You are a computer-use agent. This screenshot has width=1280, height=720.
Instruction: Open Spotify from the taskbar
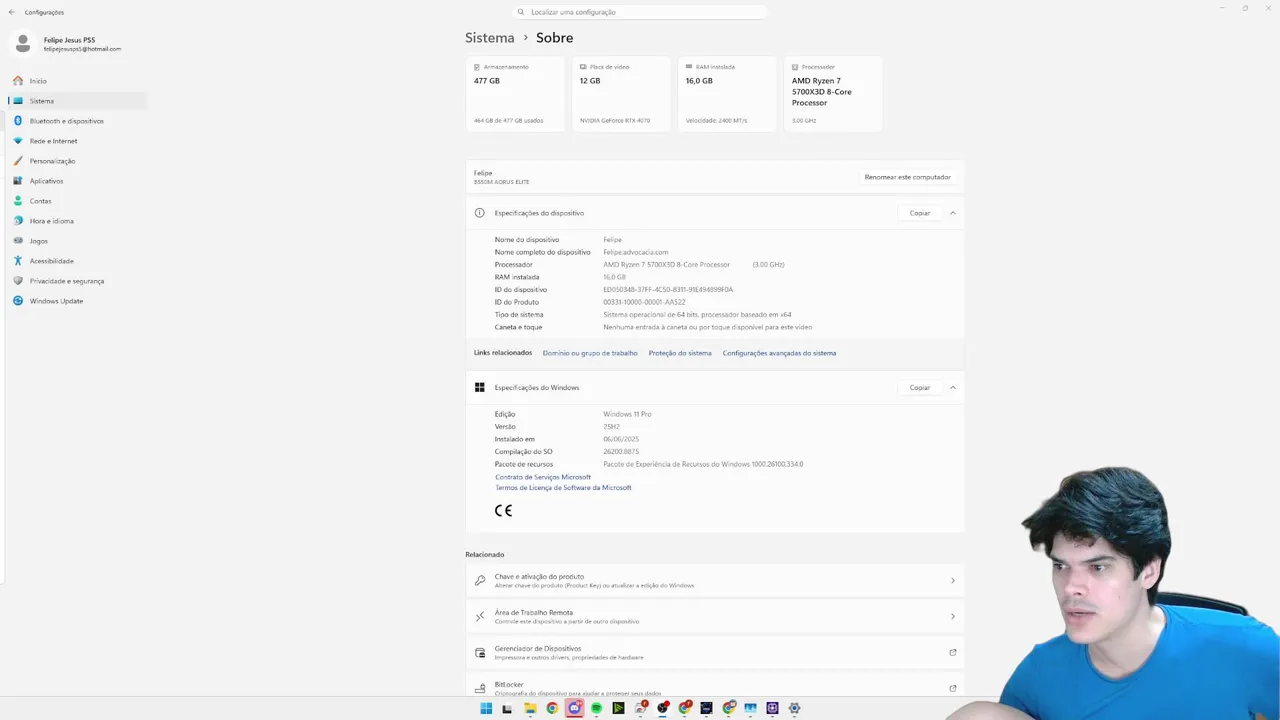click(596, 708)
